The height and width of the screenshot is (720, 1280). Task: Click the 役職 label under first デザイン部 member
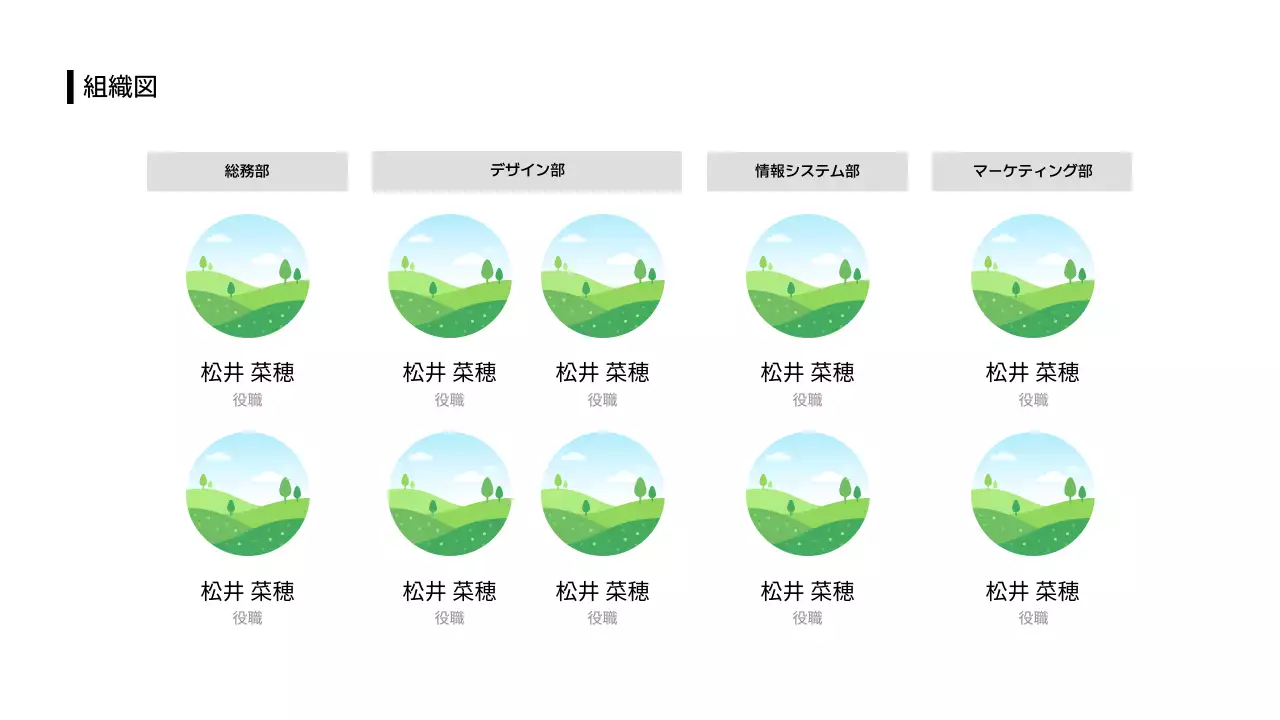click(449, 399)
